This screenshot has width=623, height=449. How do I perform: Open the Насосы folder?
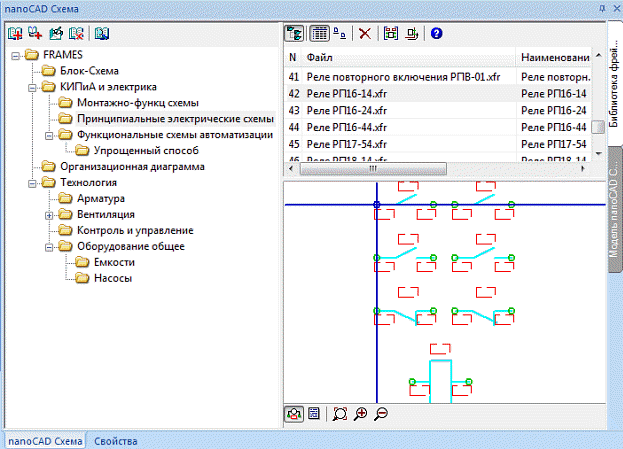(113, 278)
